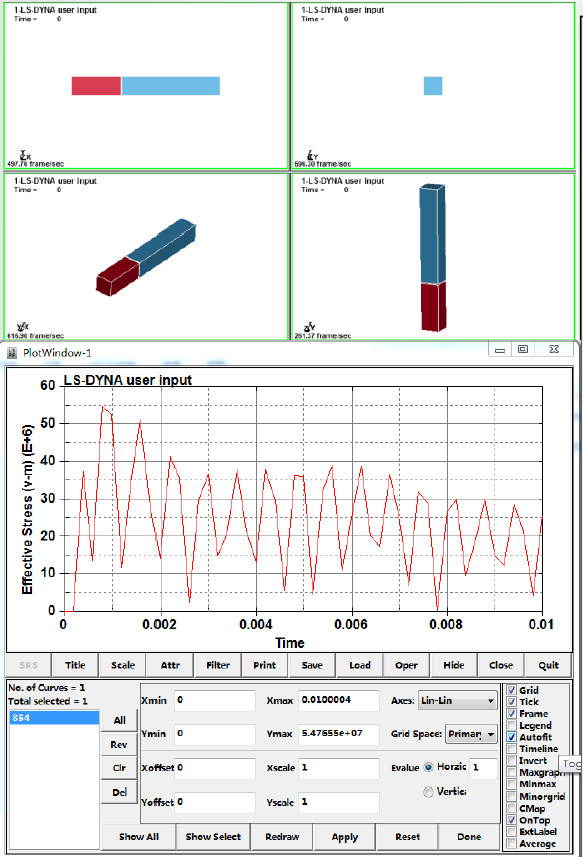This screenshot has width=583, height=857.
Task: Click the blue square in top-right viewport
Action: pyautogui.click(x=433, y=86)
